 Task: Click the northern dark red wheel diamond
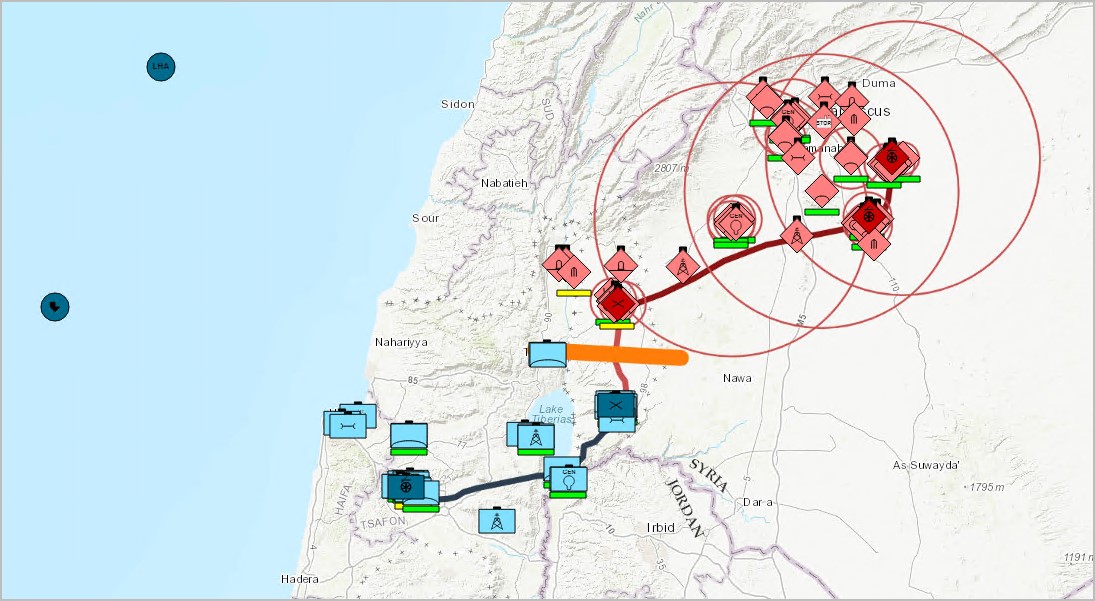coord(892,158)
